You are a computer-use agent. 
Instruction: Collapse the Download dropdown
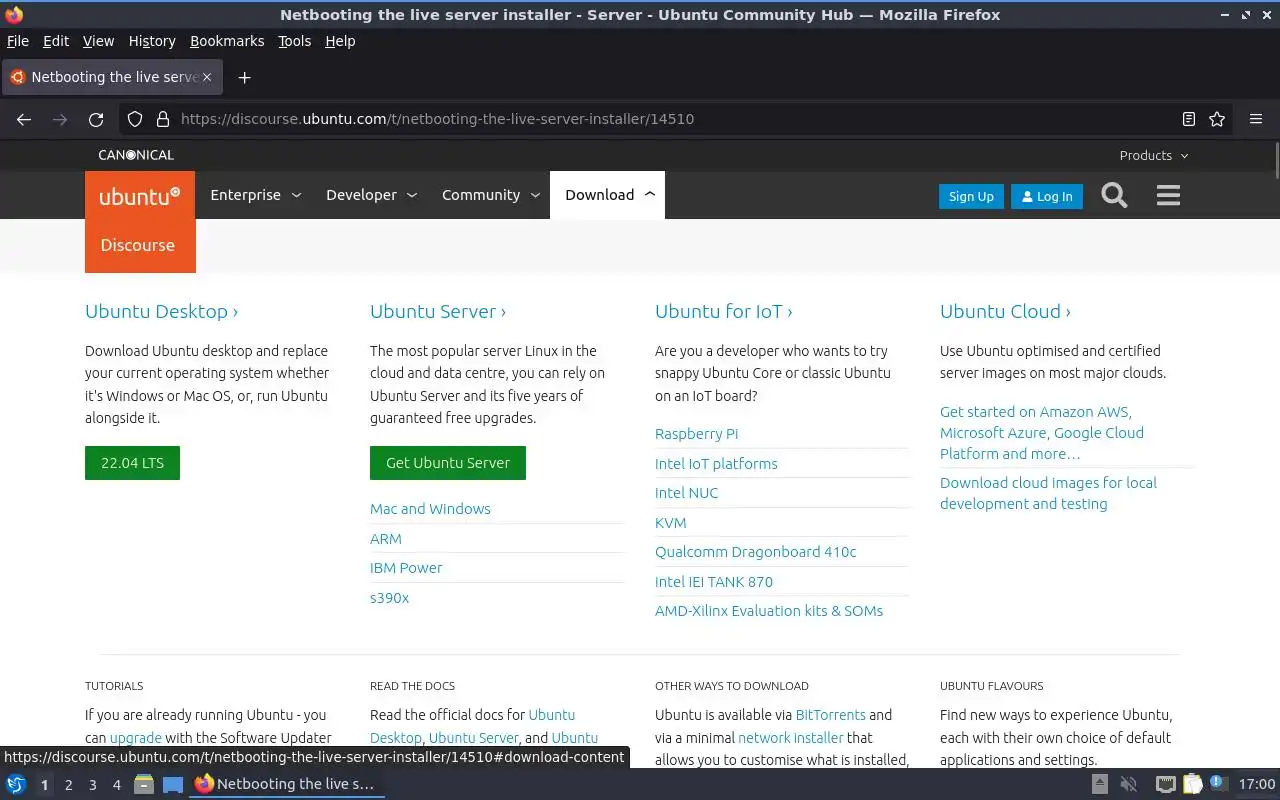point(608,195)
